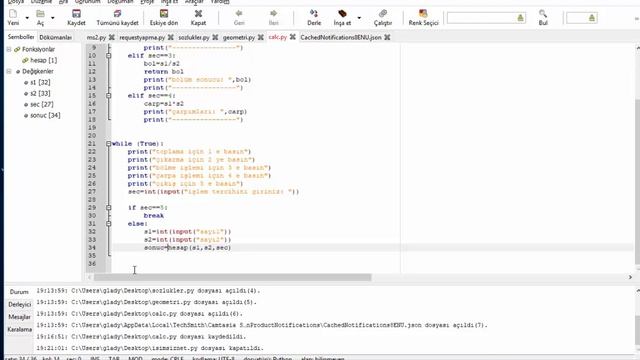Click the Bul find icon
Viewport: 640px width, 360px height.
(x=543, y=14)
